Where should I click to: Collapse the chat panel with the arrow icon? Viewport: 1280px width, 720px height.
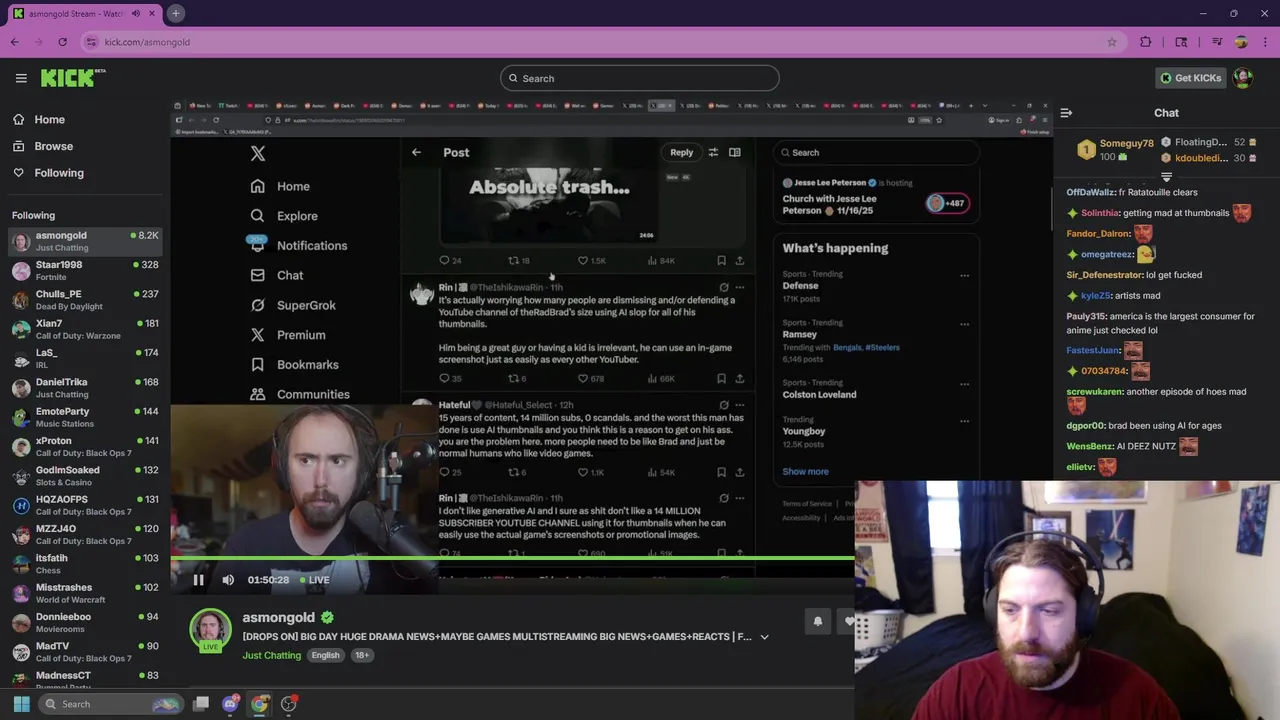click(1066, 113)
